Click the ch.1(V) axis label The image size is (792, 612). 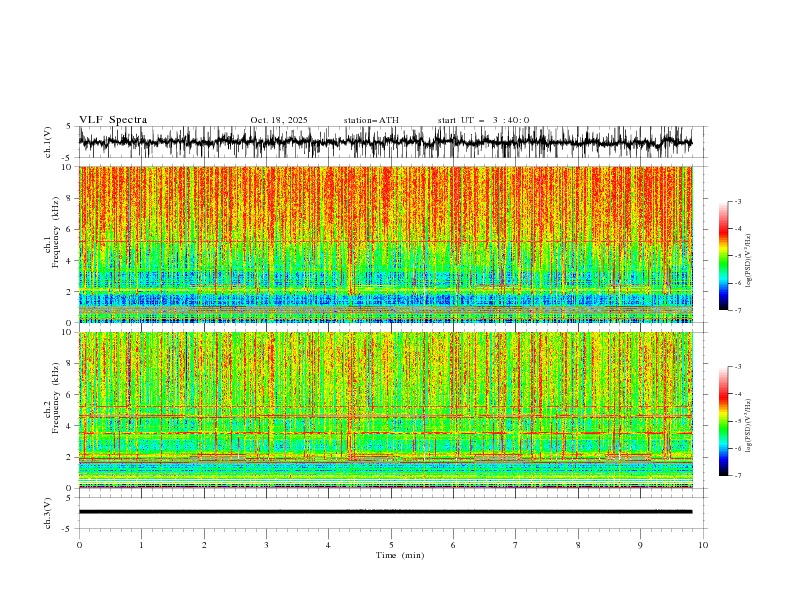[x=47, y=142]
